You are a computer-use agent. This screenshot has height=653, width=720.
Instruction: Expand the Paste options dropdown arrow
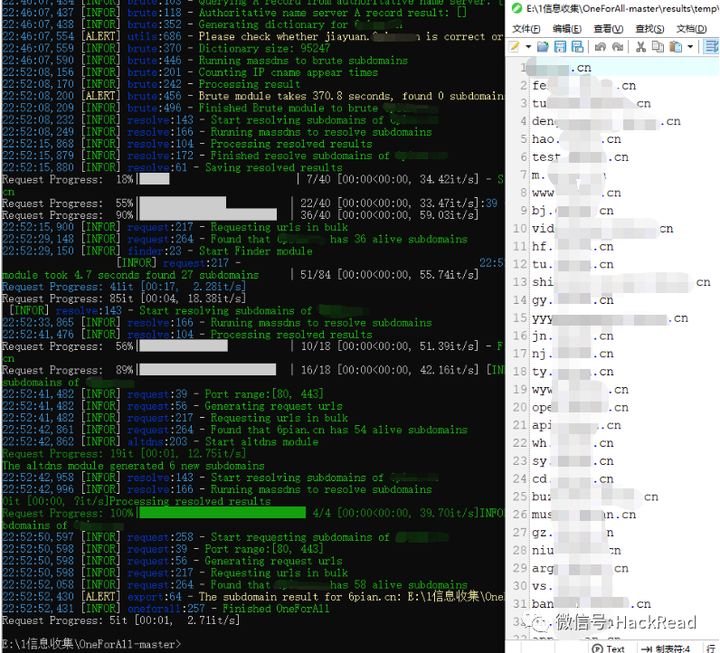pyautogui.click(x=690, y=47)
